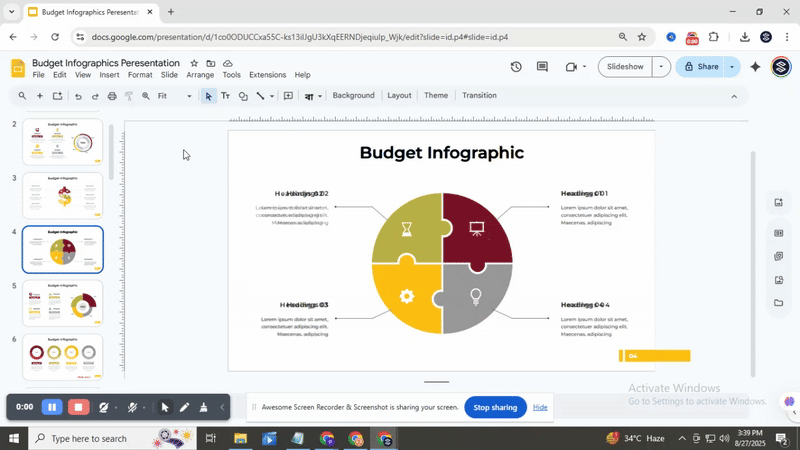Expand the Line tool dropdown arrow
Image resolution: width=800 pixels, height=450 pixels.
click(272, 97)
